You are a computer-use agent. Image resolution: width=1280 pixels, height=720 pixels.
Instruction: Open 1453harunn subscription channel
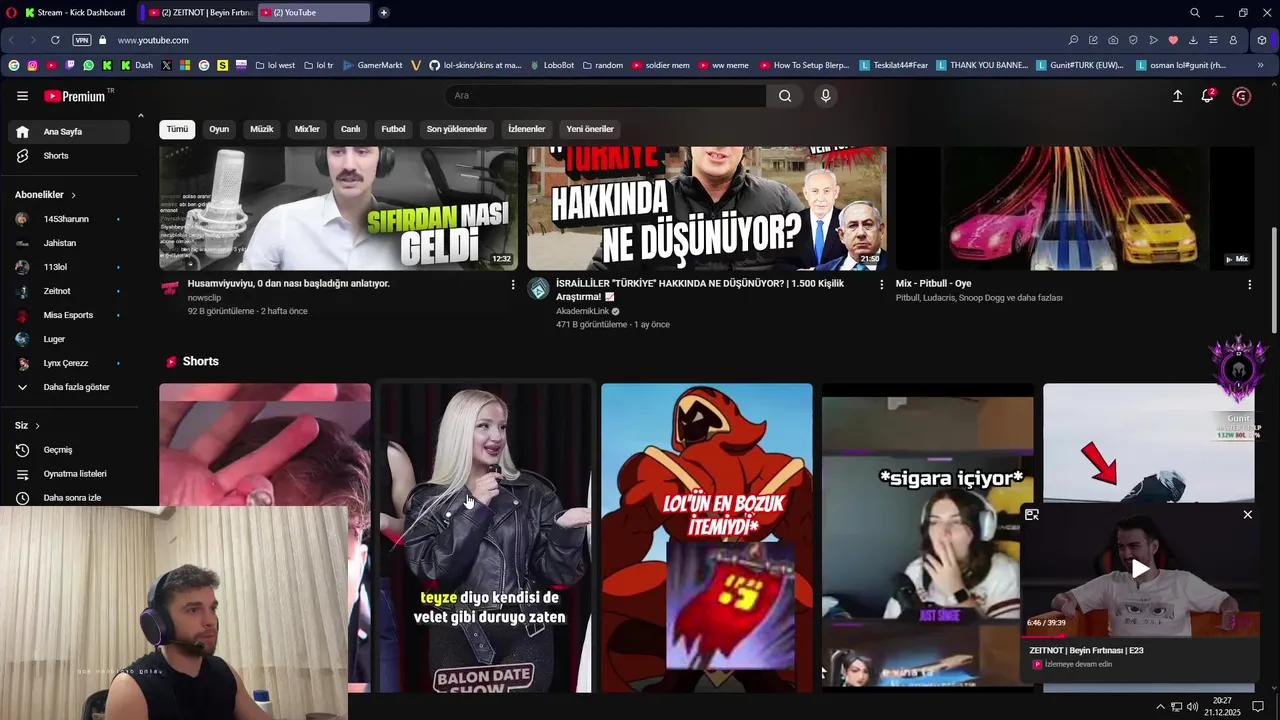(68, 219)
